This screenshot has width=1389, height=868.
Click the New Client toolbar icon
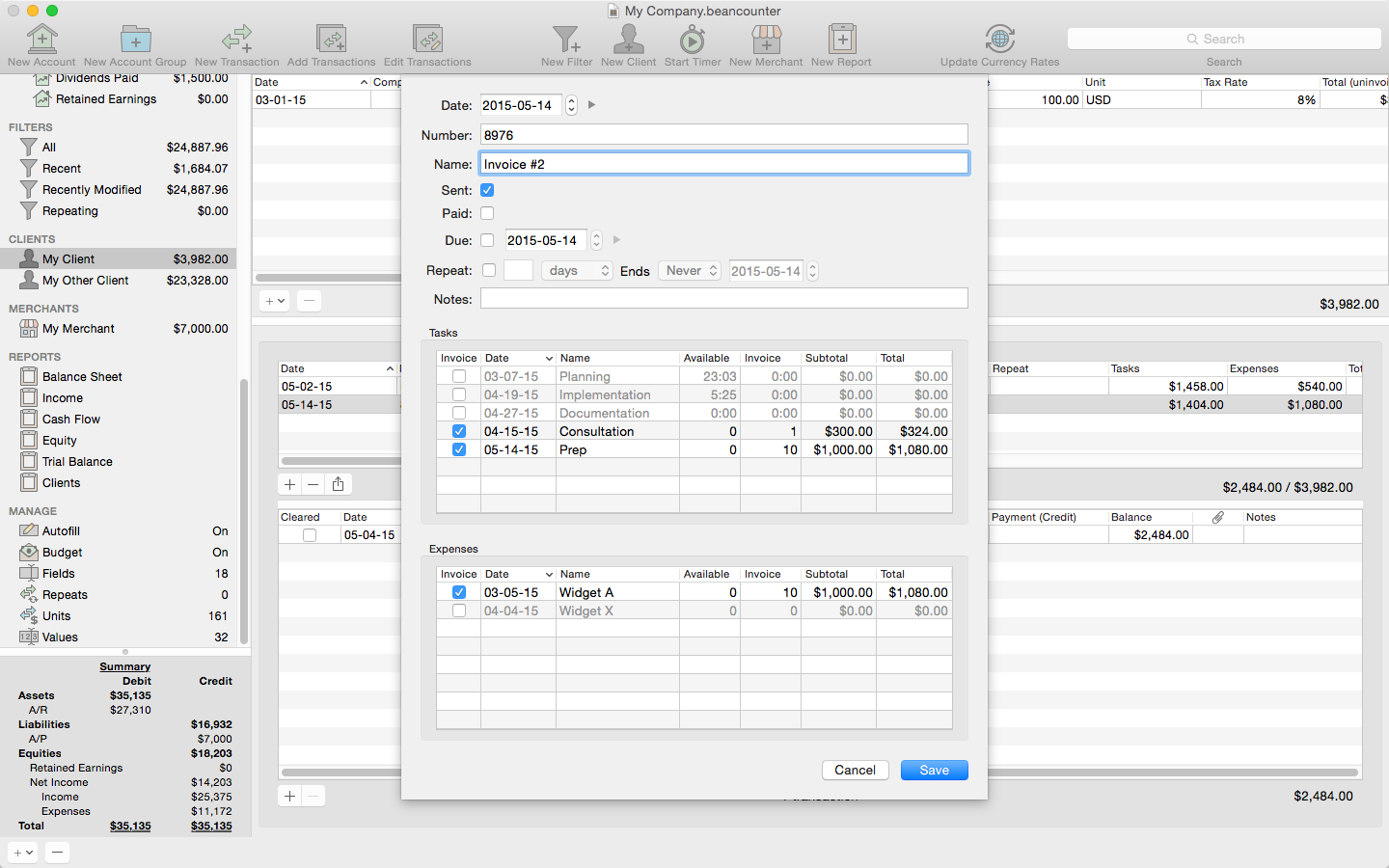pyautogui.click(x=628, y=39)
